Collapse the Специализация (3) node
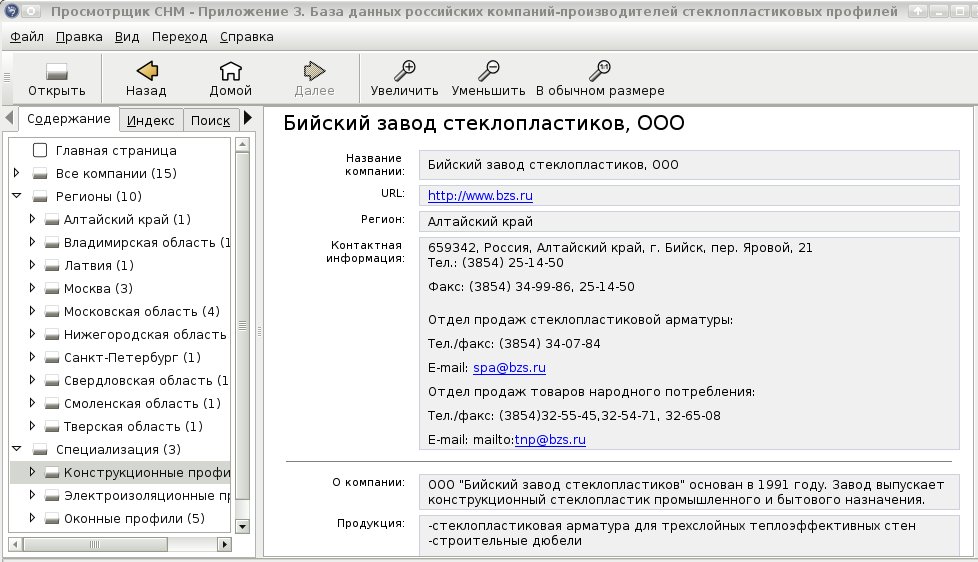This screenshot has width=978, height=562. click(x=17, y=448)
